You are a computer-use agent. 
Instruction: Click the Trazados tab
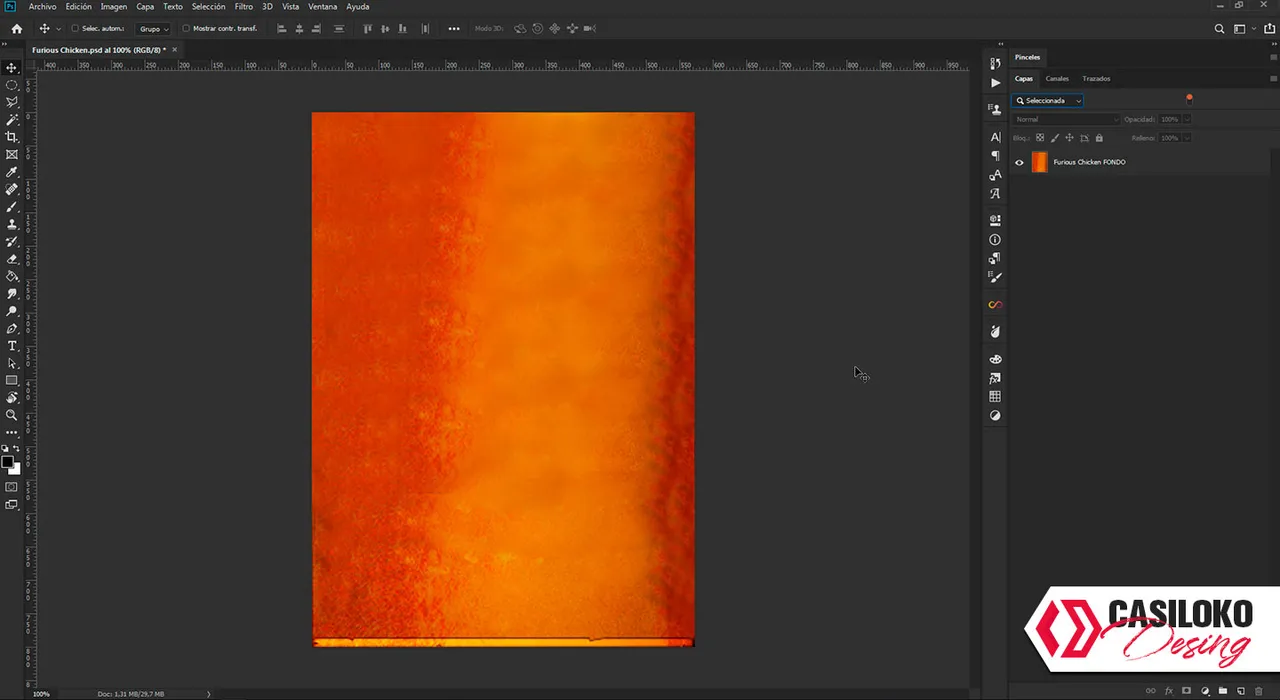(1096, 79)
